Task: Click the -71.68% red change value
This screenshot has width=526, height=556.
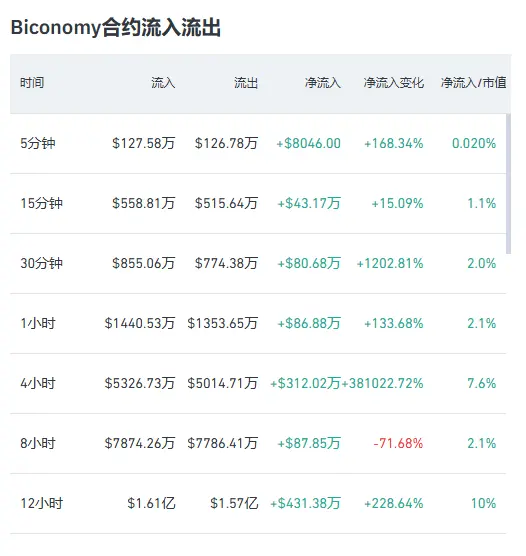Action: [x=398, y=443]
